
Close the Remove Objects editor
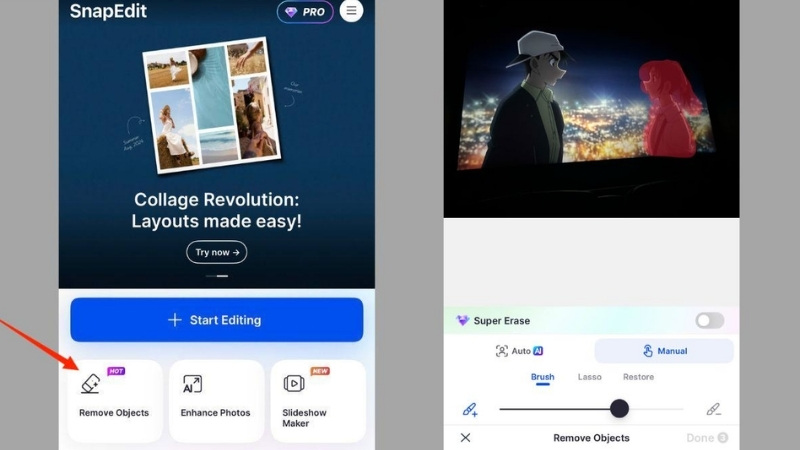[x=465, y=438]
